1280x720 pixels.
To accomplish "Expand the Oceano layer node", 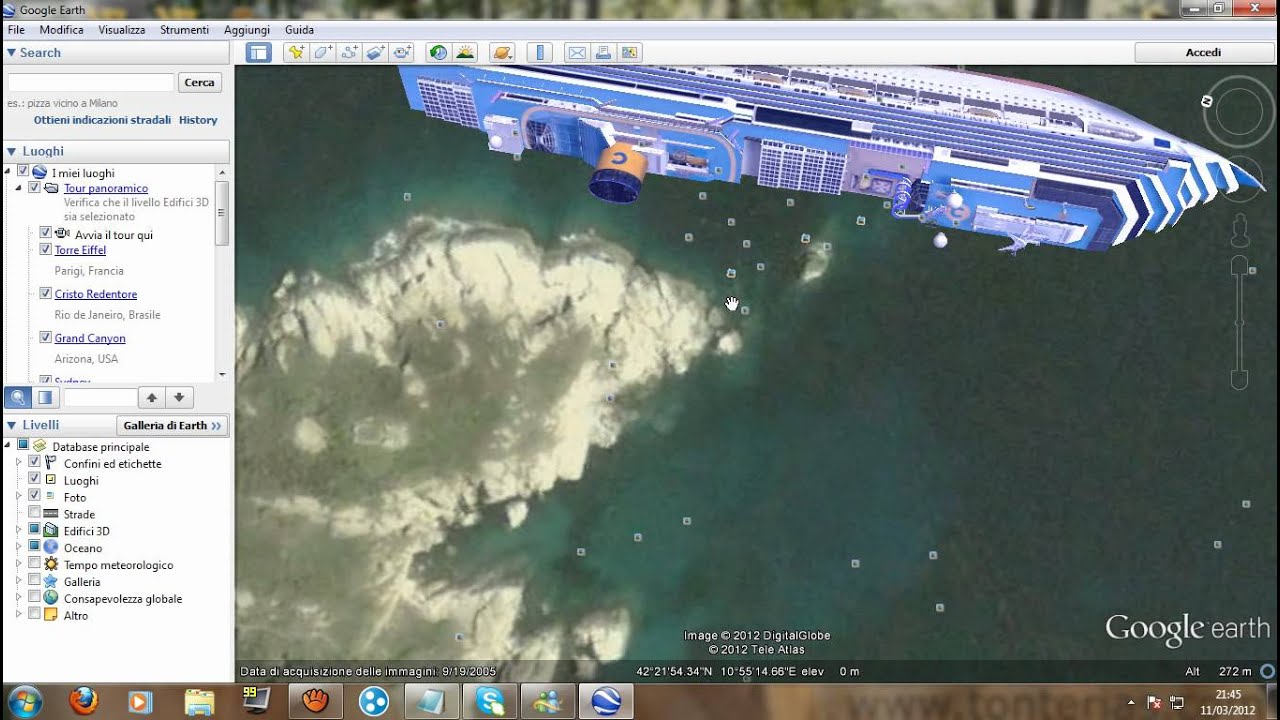I will (19, 547).
